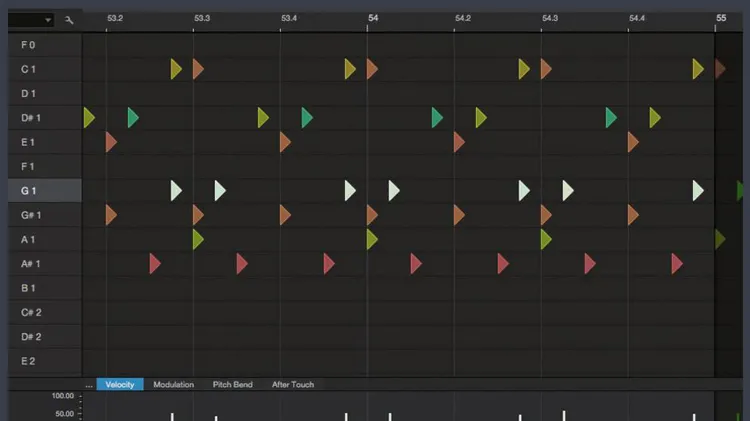
Task: Open the Pitch Bend lane
Action: pos(232,384)
